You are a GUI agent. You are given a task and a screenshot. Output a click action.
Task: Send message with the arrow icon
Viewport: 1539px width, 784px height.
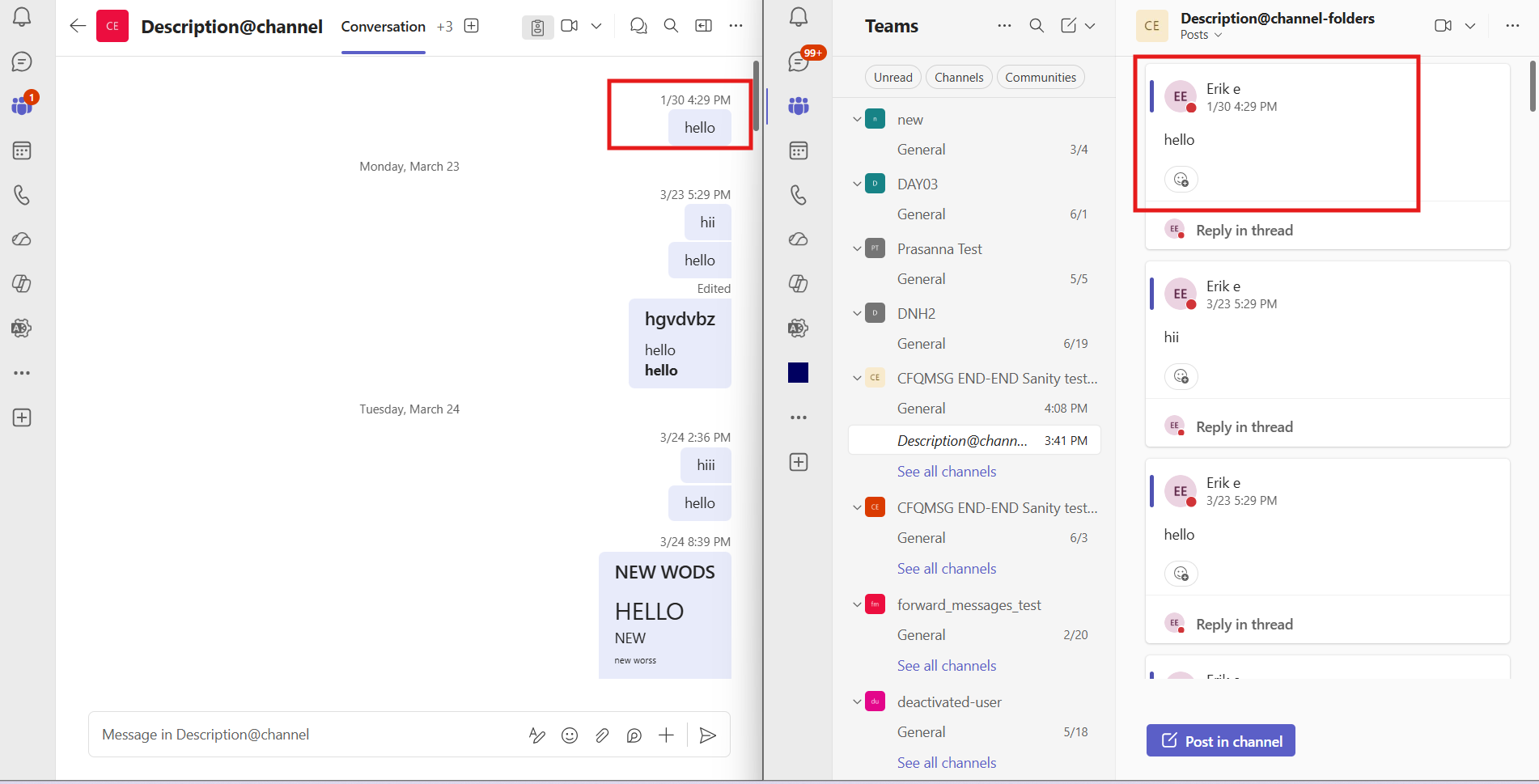[707, 735]
